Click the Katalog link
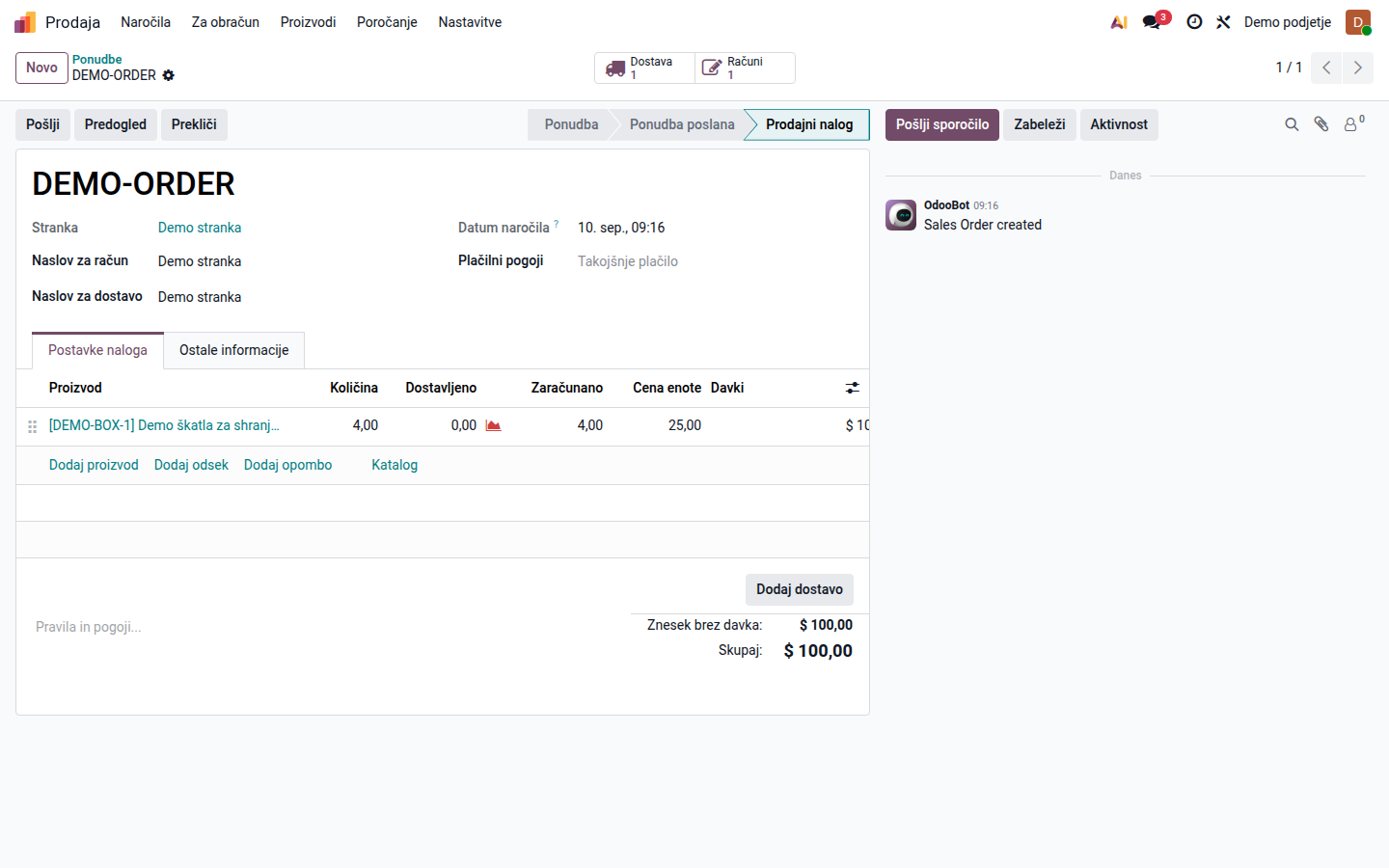 395,465
